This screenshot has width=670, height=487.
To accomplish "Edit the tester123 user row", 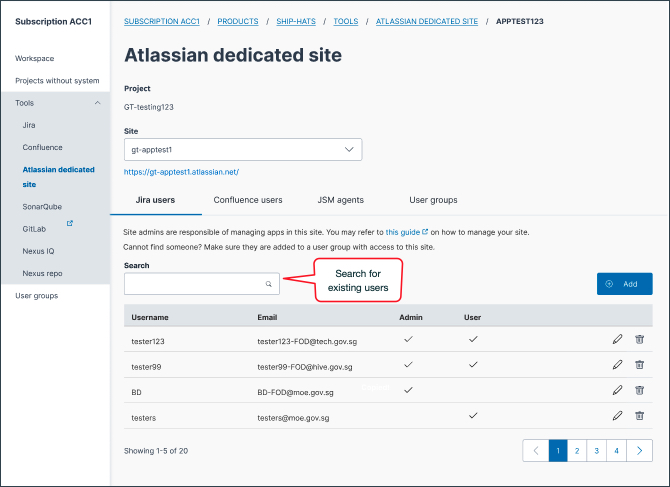I will click(617, 339).
